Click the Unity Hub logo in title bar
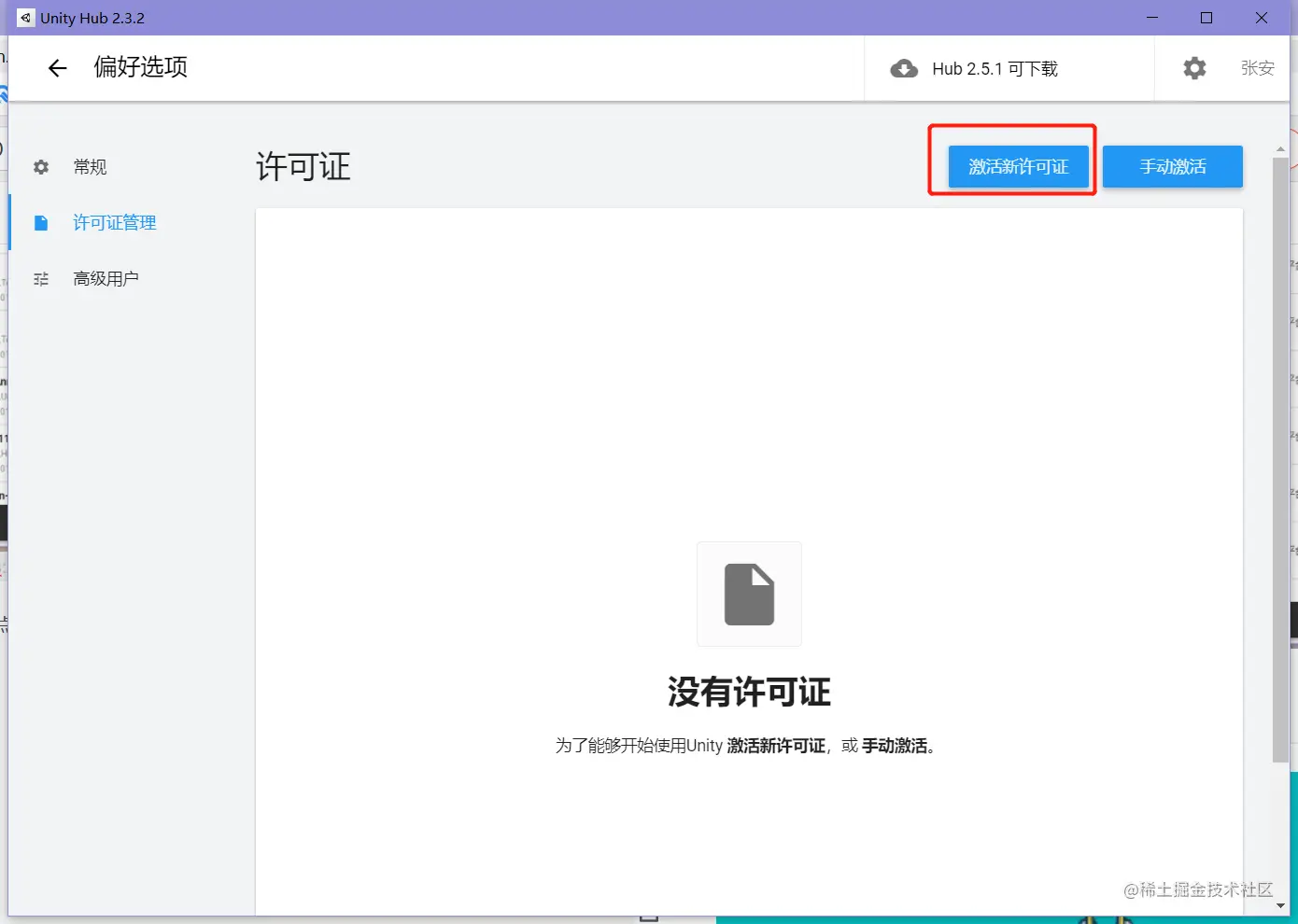This screenshot has width=1298, height=924. coord(24,17)
